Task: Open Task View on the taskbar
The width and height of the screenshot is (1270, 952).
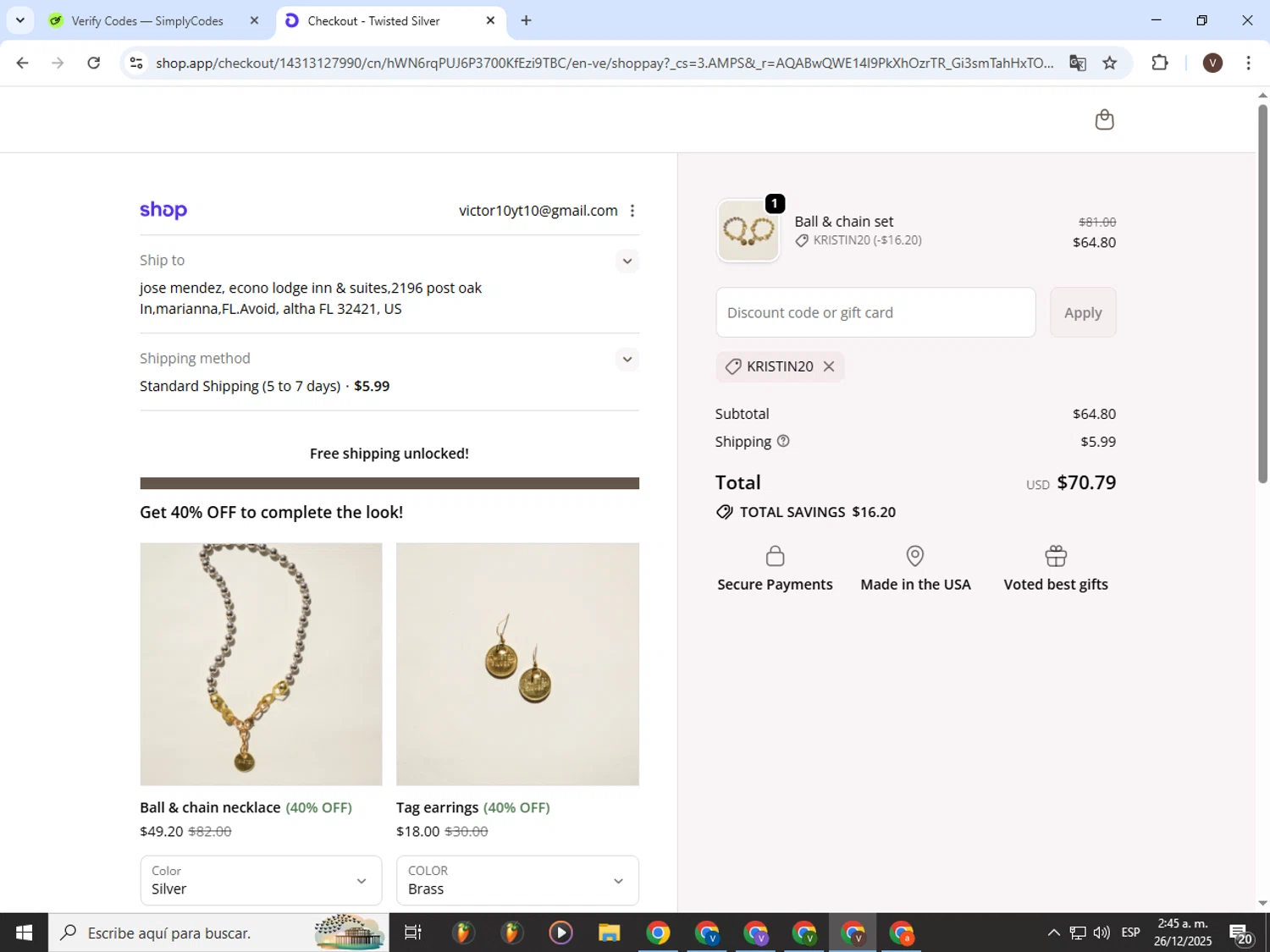Action: pyautogui.click(x=413, y=933)
